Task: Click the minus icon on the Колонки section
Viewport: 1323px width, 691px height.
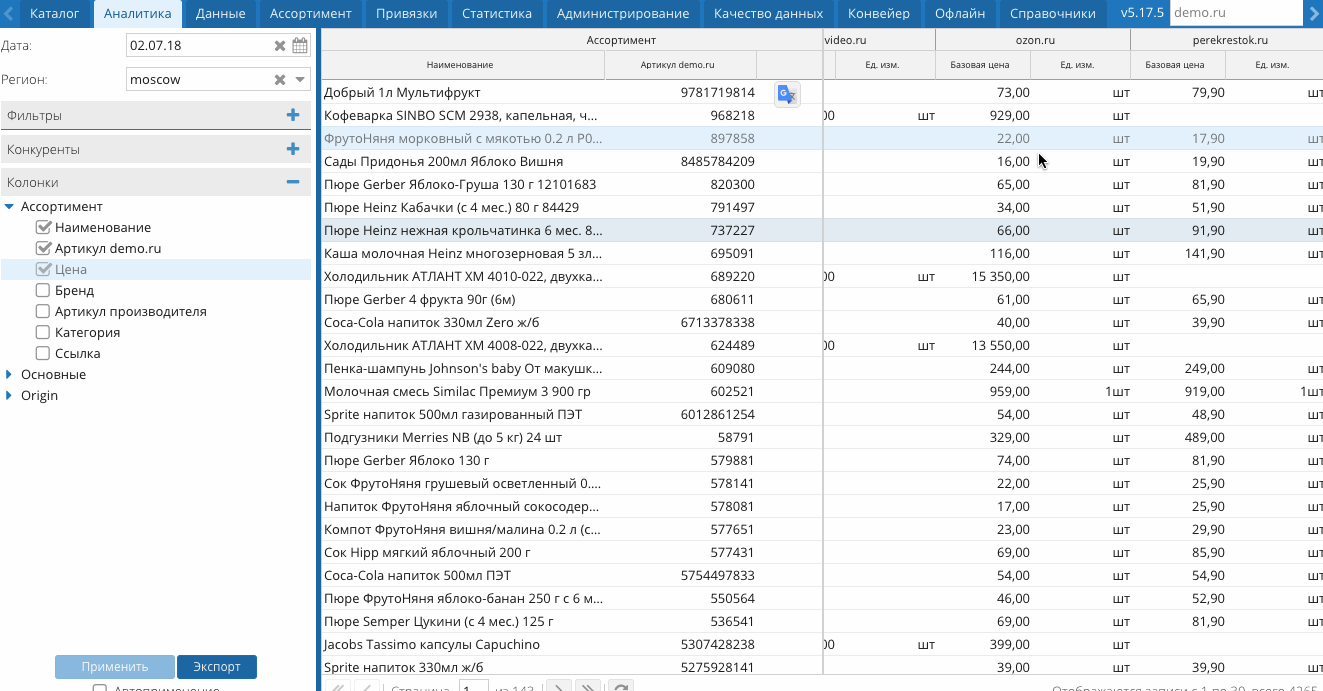Action: (293, 182)
